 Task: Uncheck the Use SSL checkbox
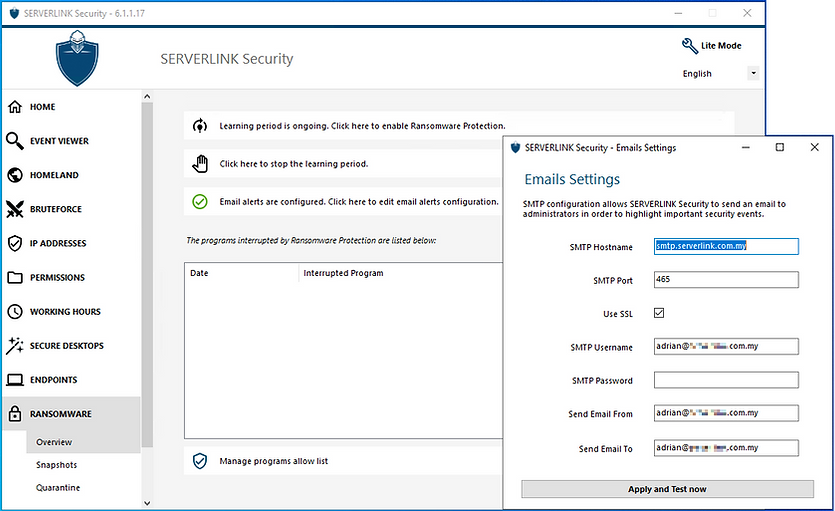click(x=659, y=313)
